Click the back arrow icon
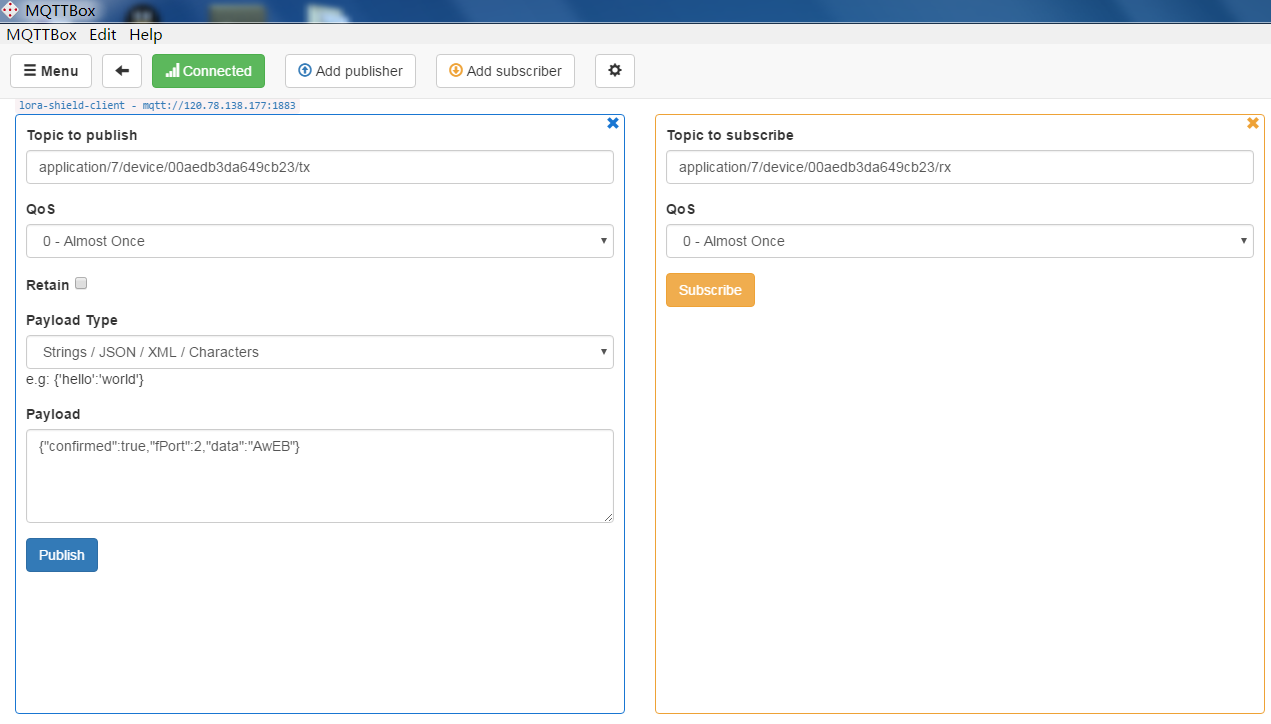This screenshot has width=1271, height=724. click(122, 71)
